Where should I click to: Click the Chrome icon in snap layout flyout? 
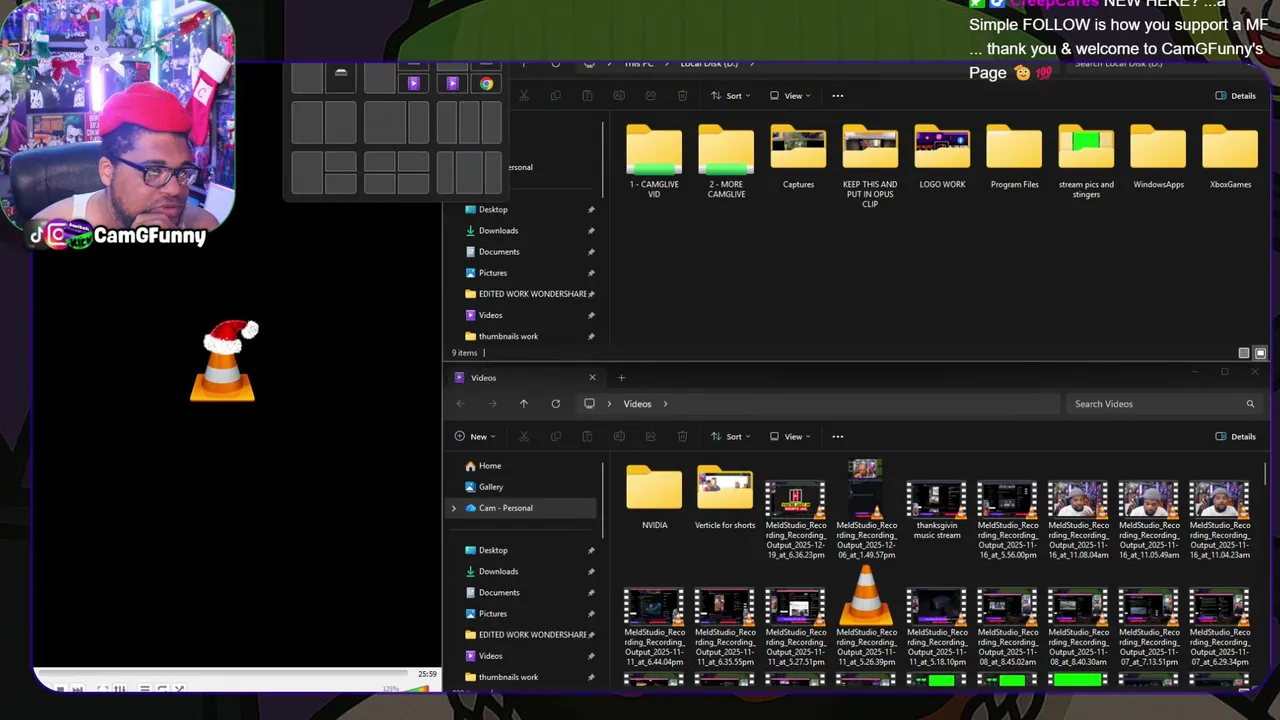[486, 84]
